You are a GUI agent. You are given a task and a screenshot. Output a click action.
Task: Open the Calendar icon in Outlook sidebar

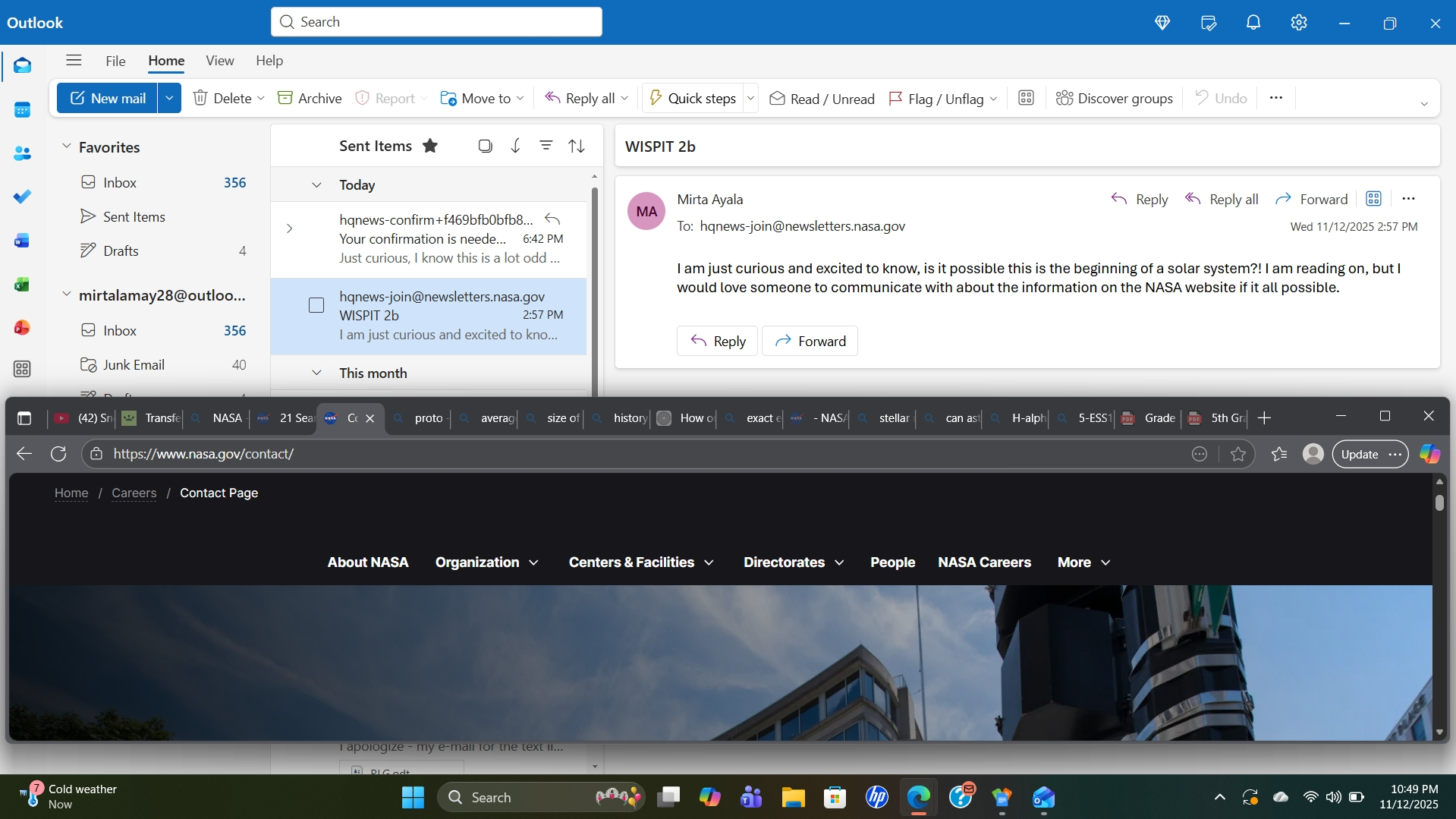[22, 110]
